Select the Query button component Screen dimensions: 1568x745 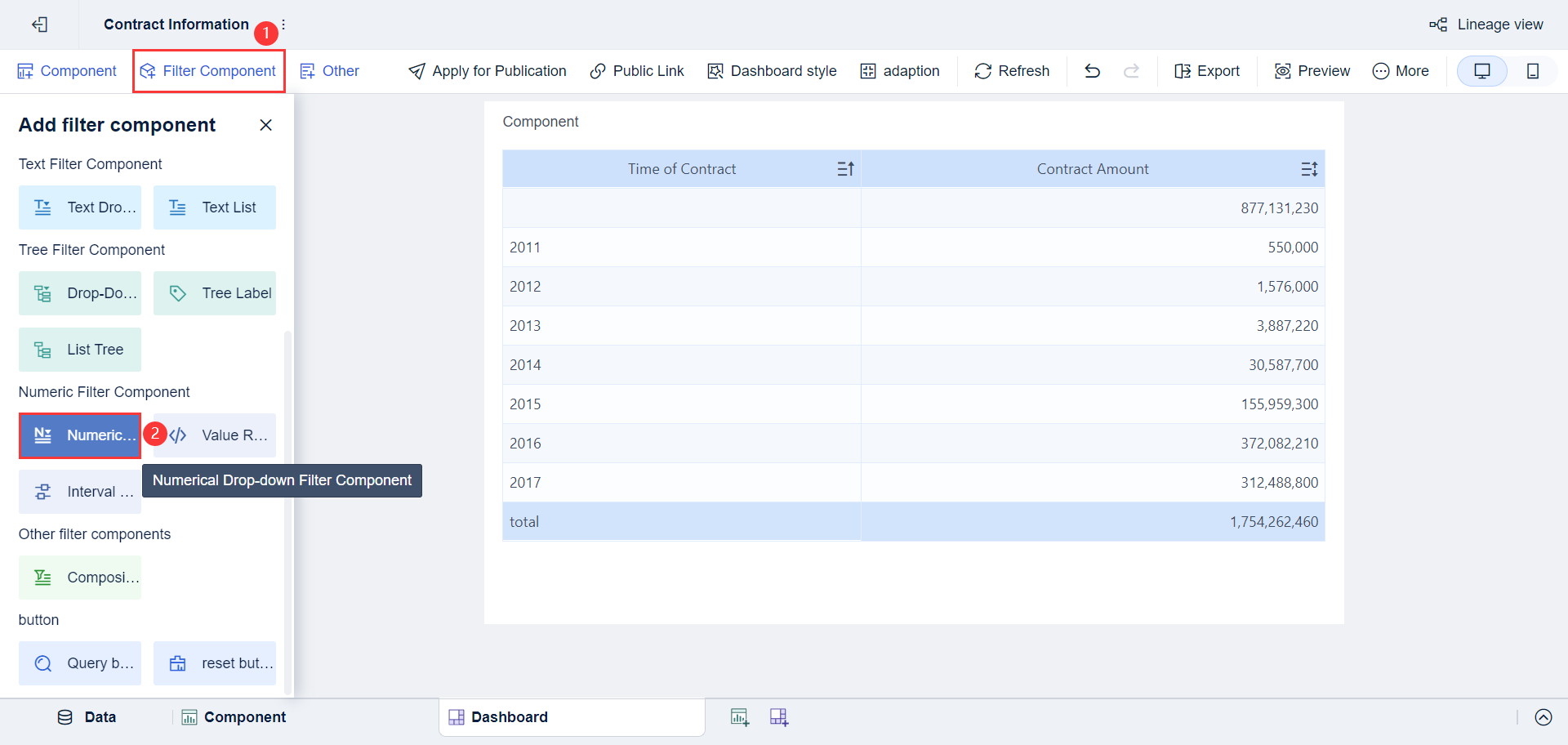click(x=79, y=663)
